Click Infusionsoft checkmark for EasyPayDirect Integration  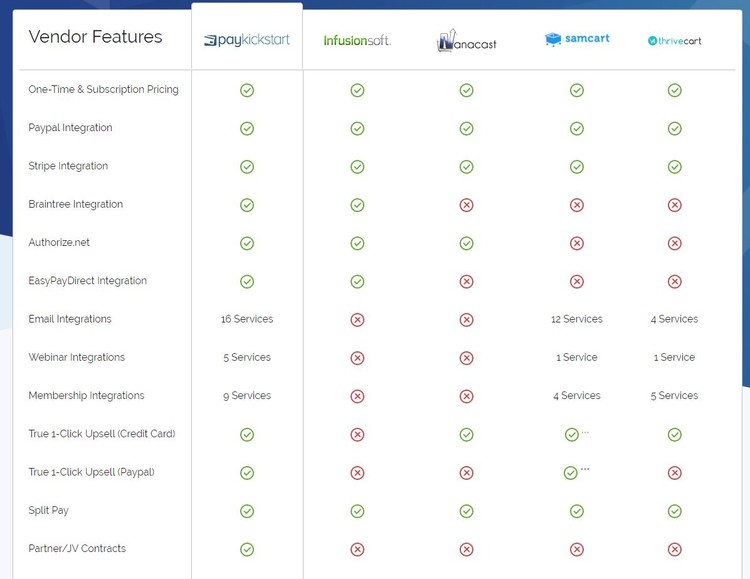tap(357, 281)
